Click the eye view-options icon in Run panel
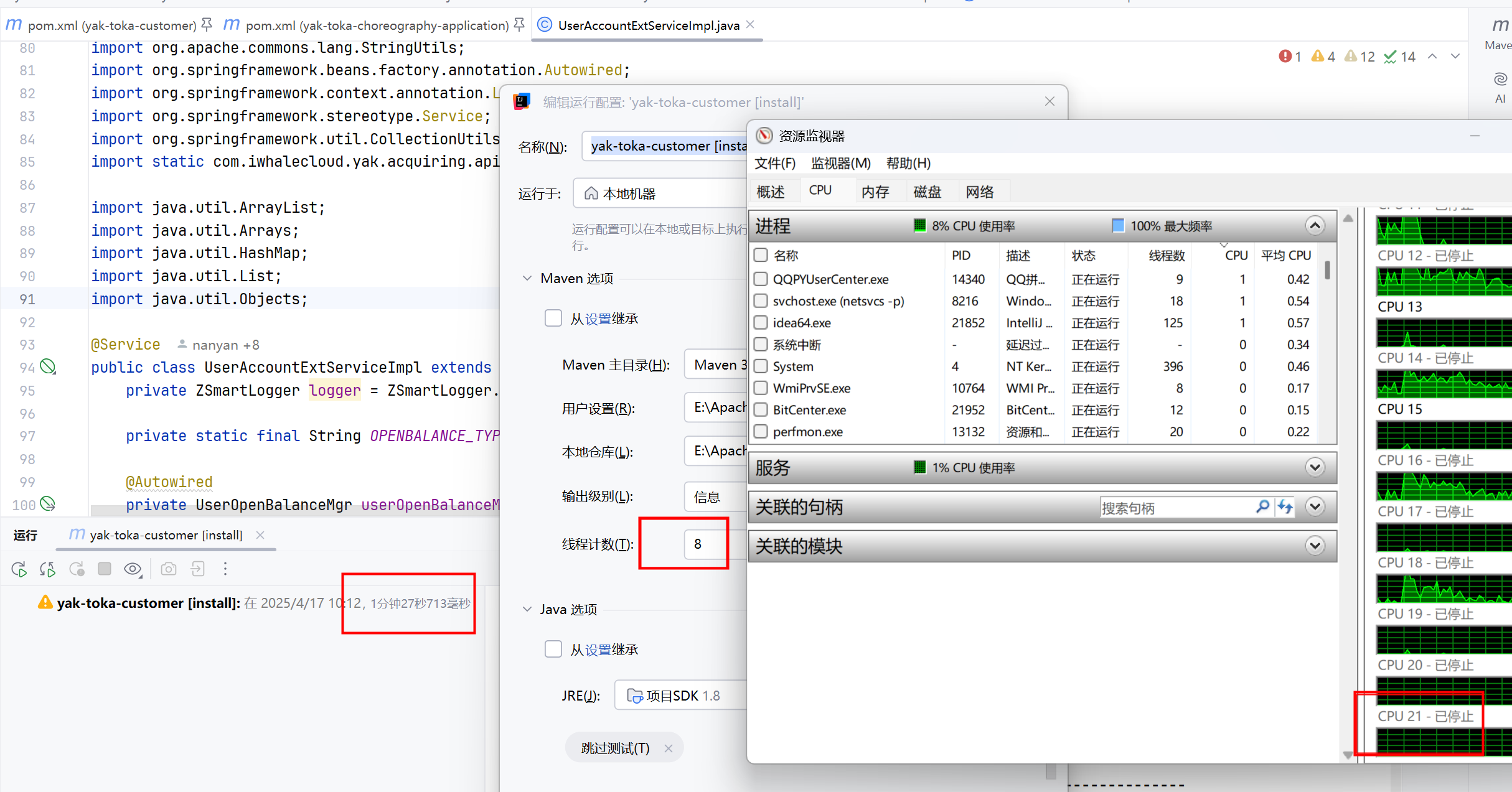1512x792 pixels. 133,569
